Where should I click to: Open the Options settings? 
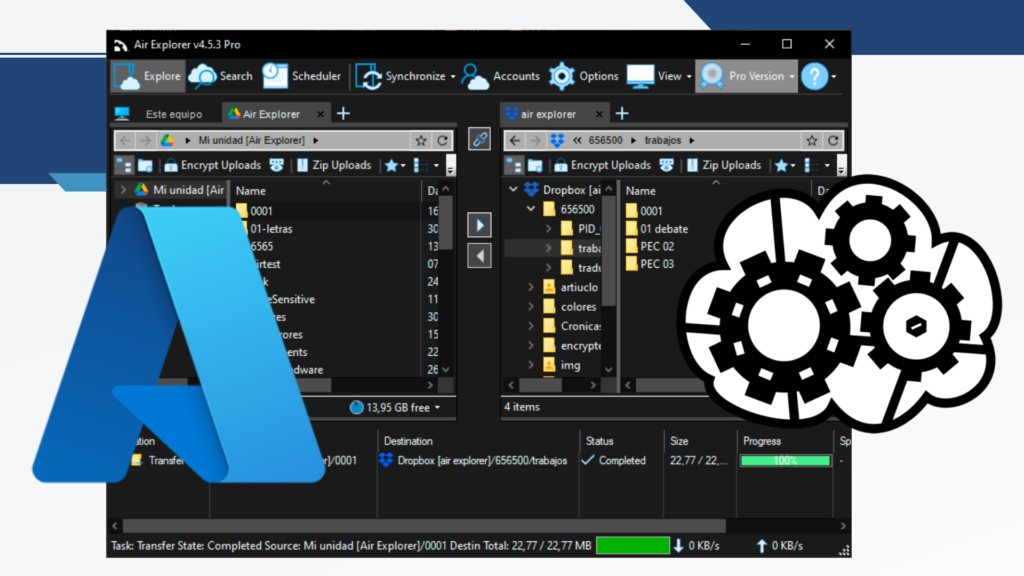click(x=584, y=75)
